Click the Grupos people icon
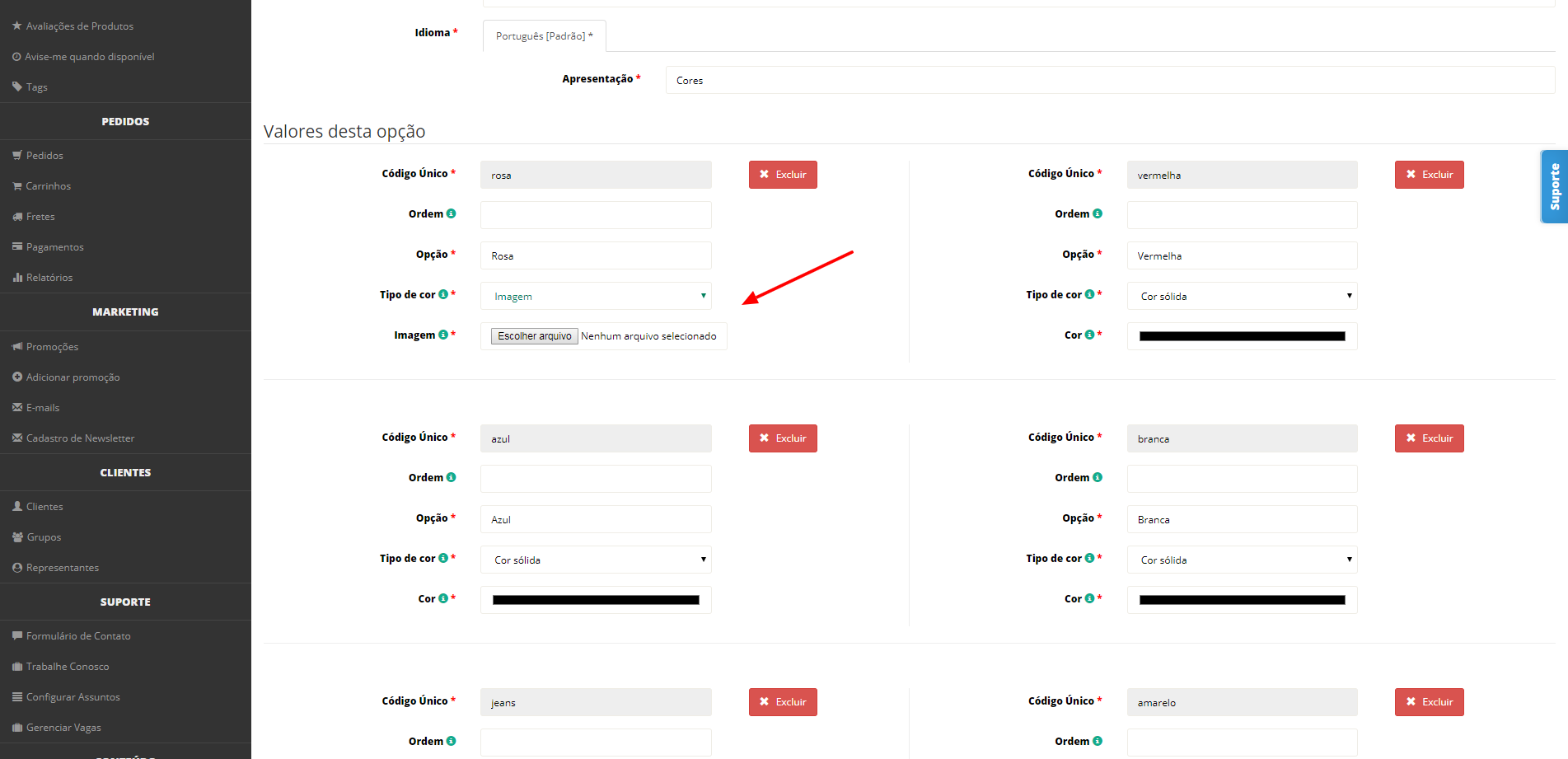 [x=17, y=536]
